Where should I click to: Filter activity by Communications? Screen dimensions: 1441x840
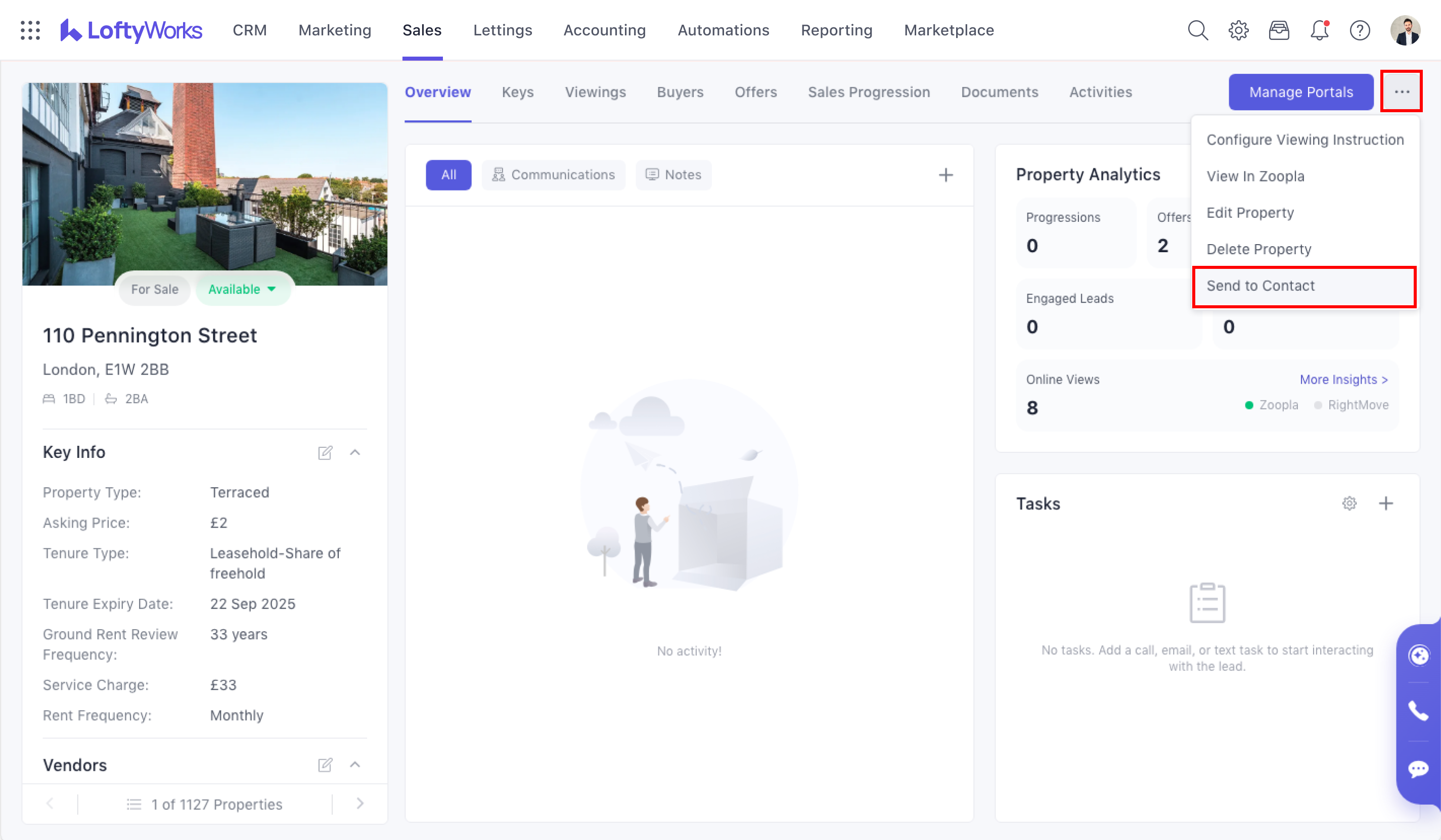point(553,175)
